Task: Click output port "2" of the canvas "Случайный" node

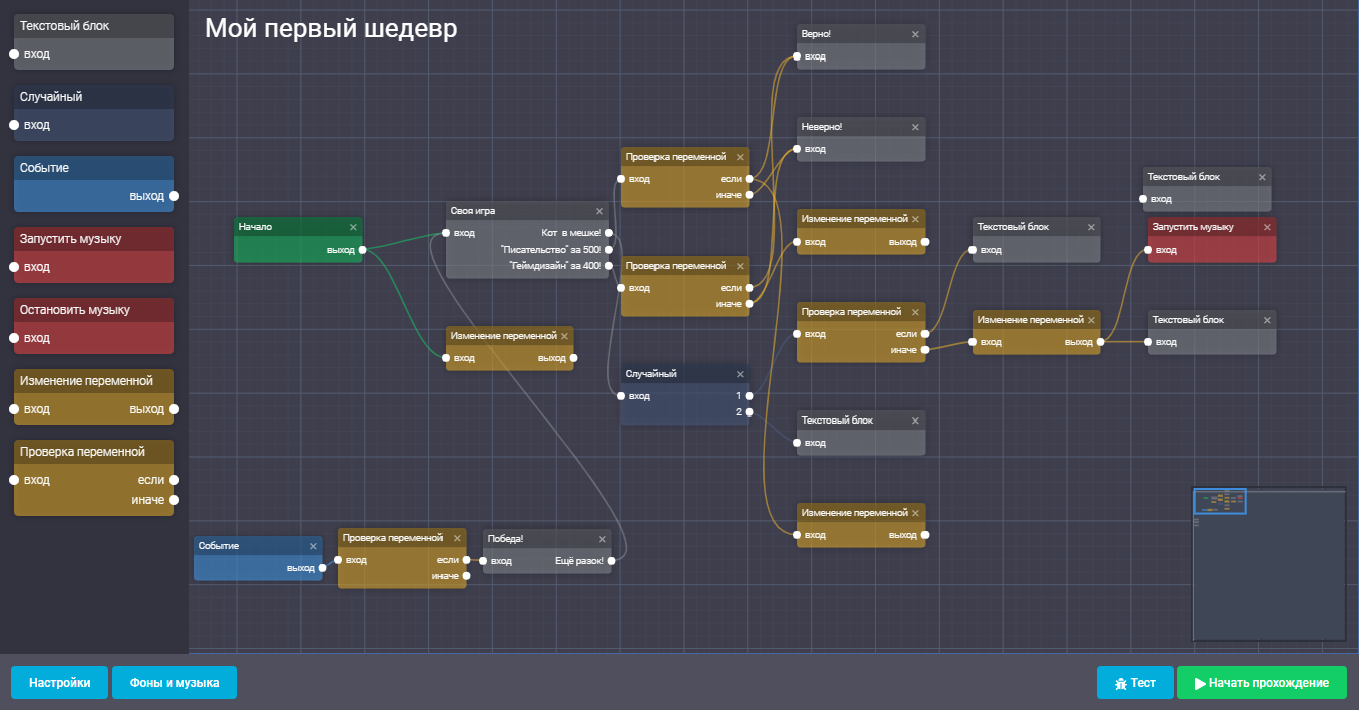Action: (x=749, y=412)
